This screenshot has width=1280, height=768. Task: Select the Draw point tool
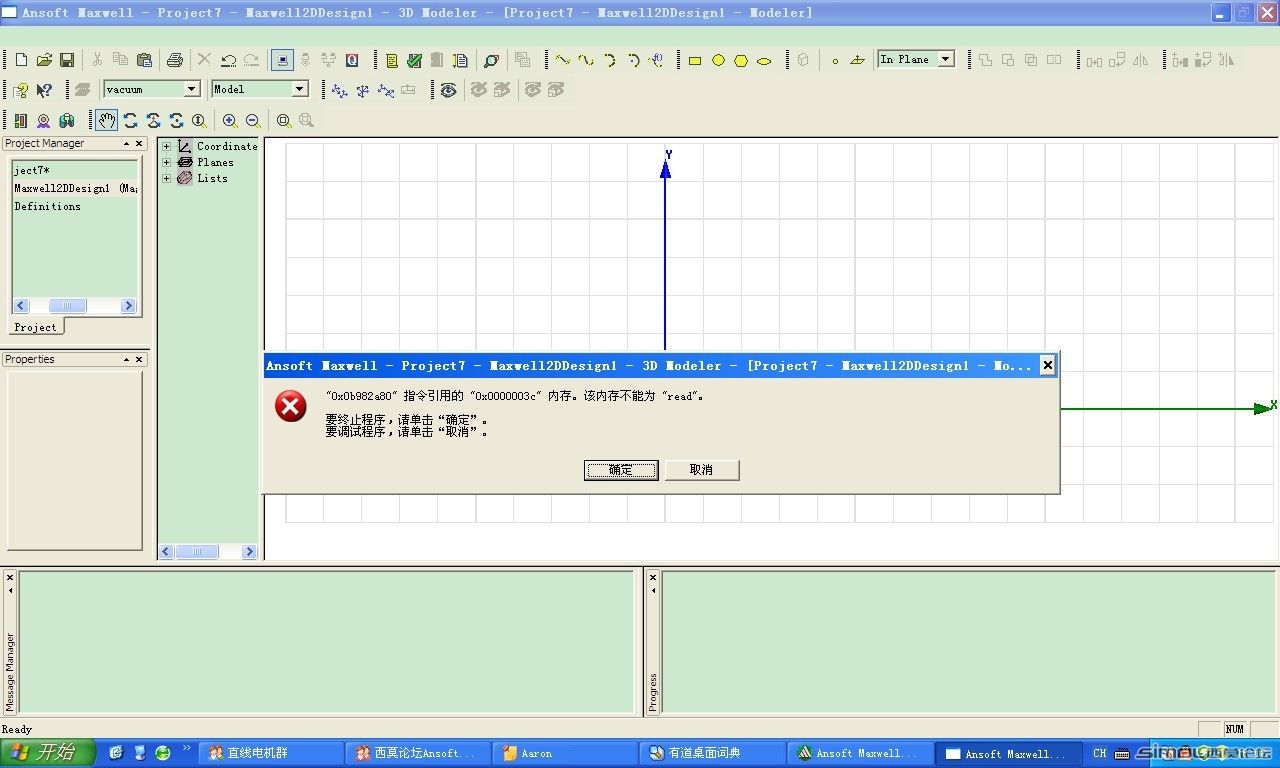tap(835, 60)
